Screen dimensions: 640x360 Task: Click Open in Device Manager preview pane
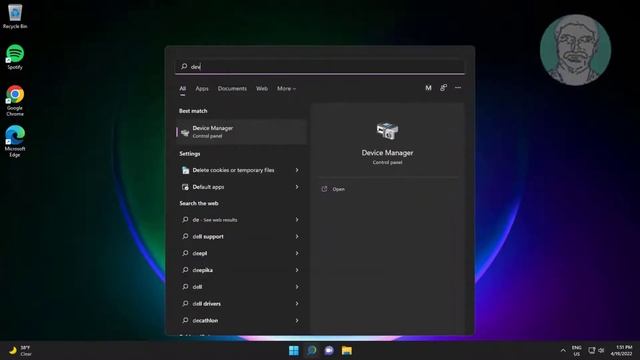coord(338,189)
